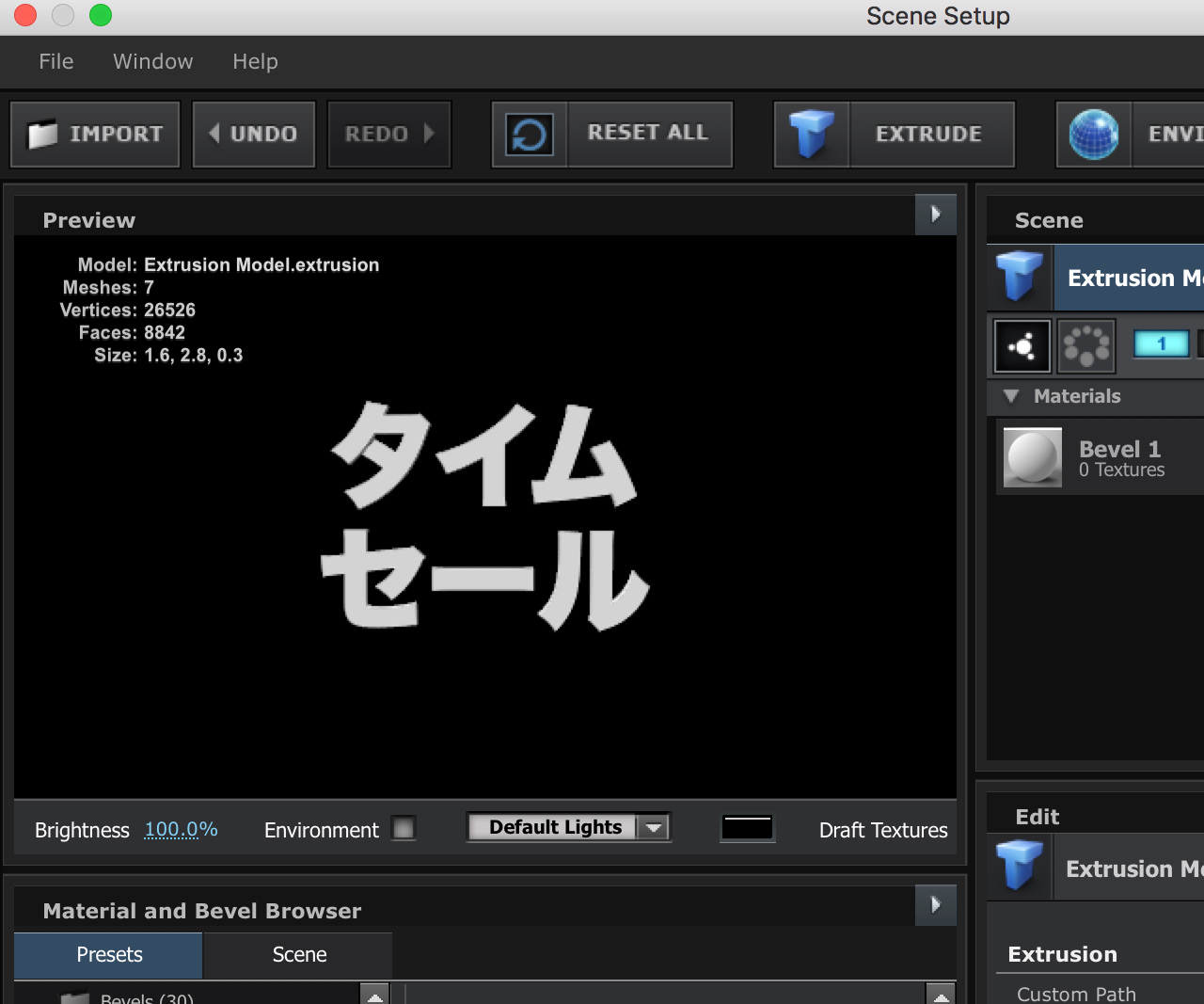Select the dotted circle multi-material icon
This screenshot has height=1004, width=1204.
point(1085,346)
